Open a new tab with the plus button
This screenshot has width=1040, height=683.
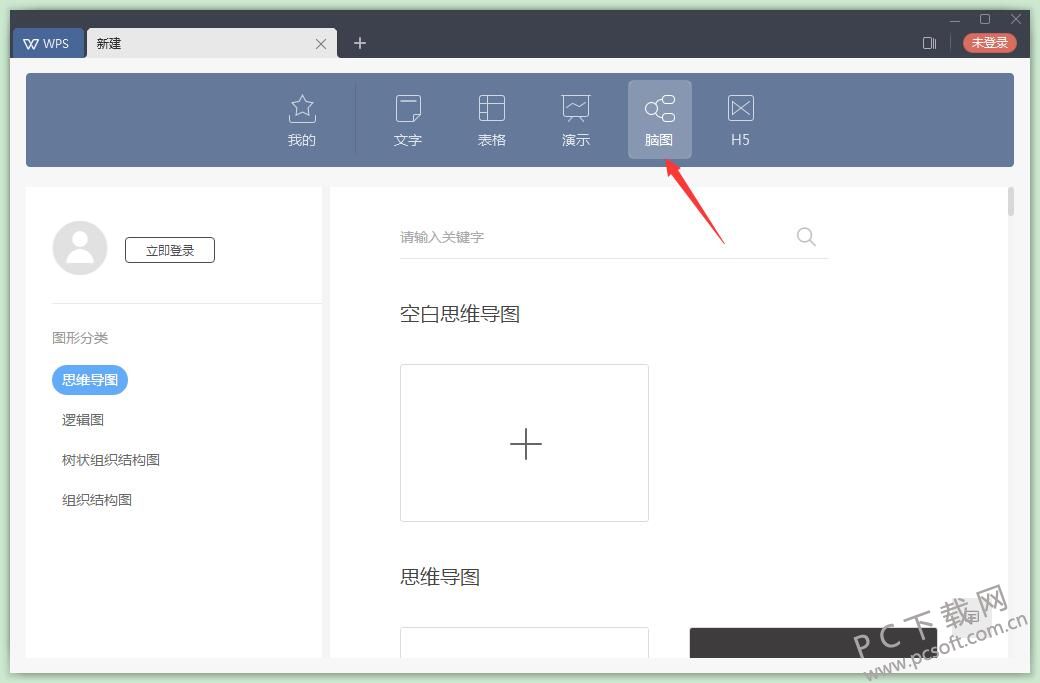[359, 43]
